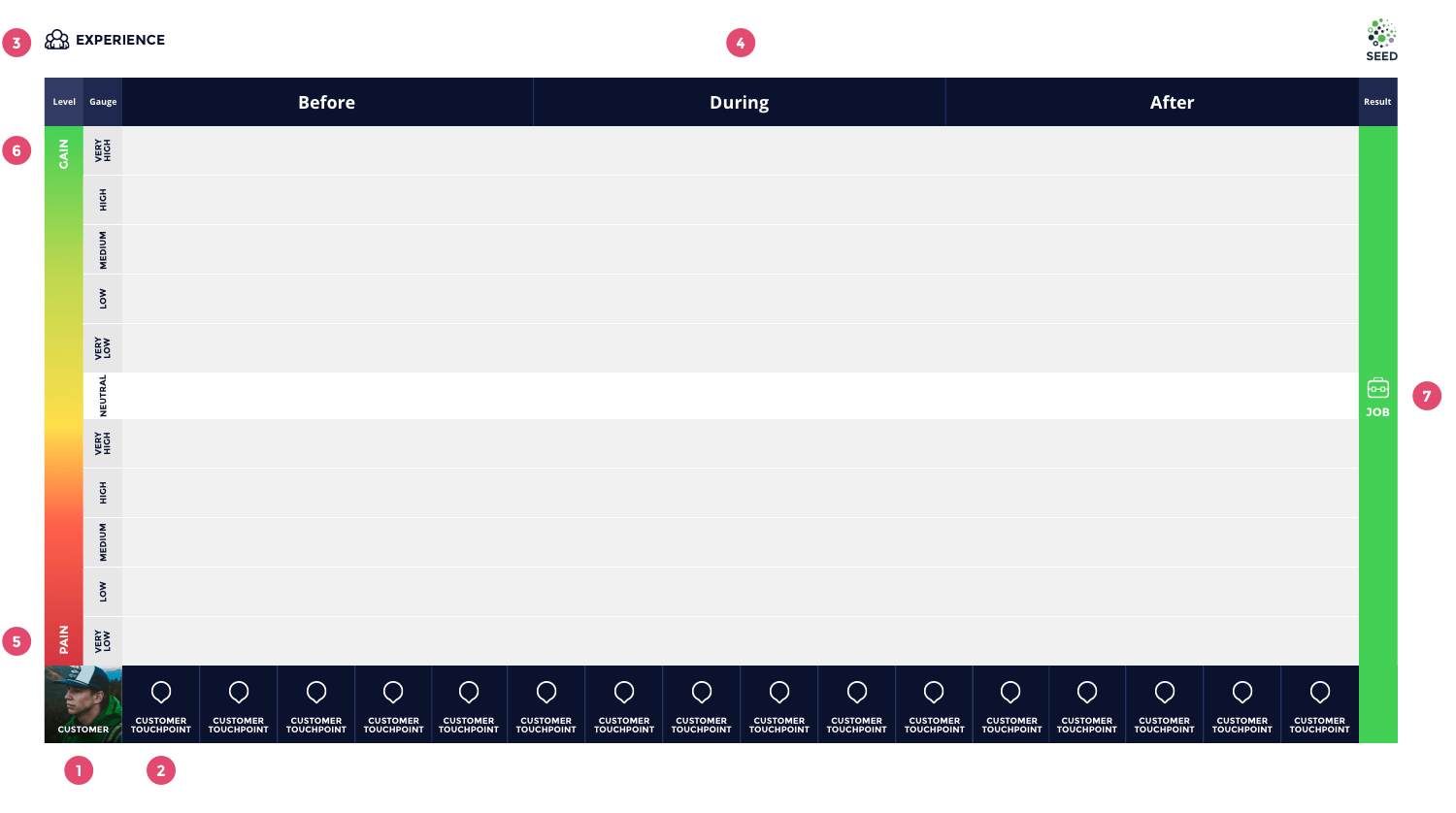Click the PAIN label on level bar
Image resolution: width=1456 pixels, height=813 pixels.
pos(64,639)
